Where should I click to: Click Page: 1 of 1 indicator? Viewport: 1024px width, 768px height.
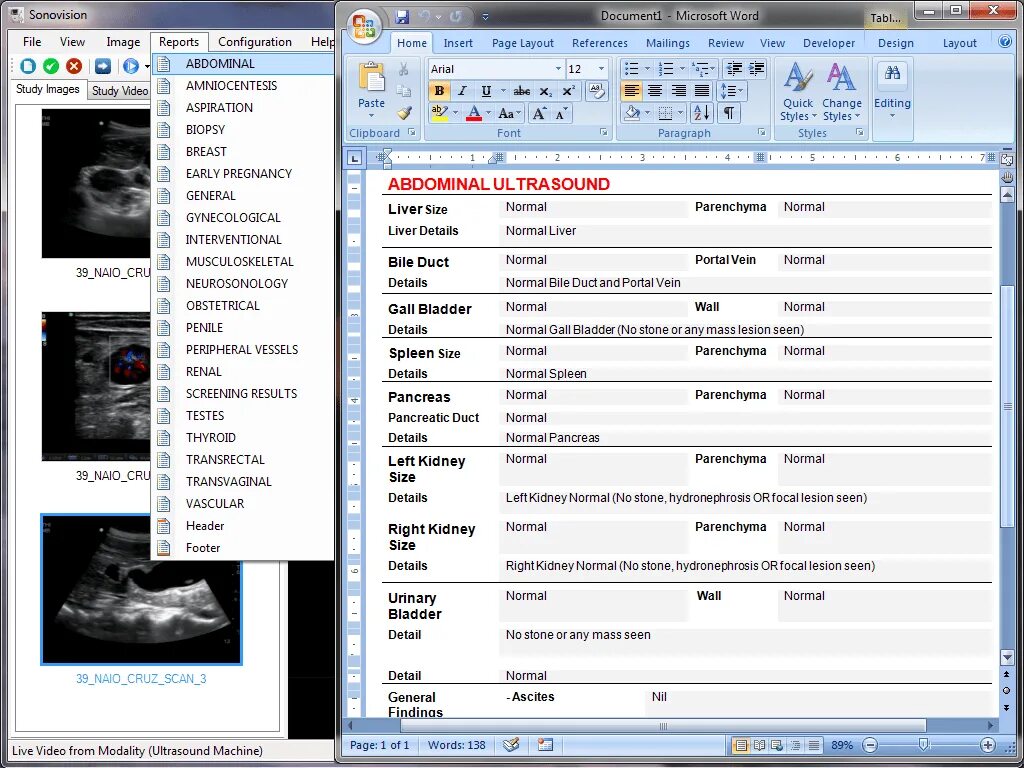(x=379, y=744)
